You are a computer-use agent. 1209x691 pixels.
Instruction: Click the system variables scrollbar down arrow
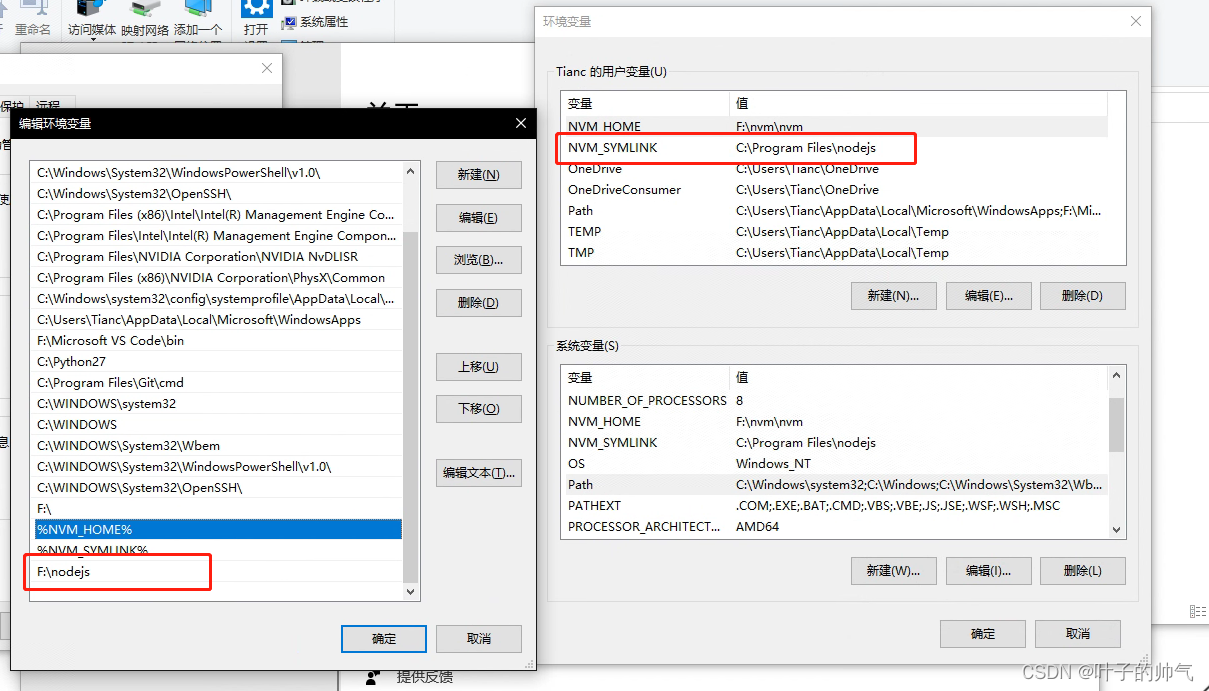click(x=1115, y=529)
